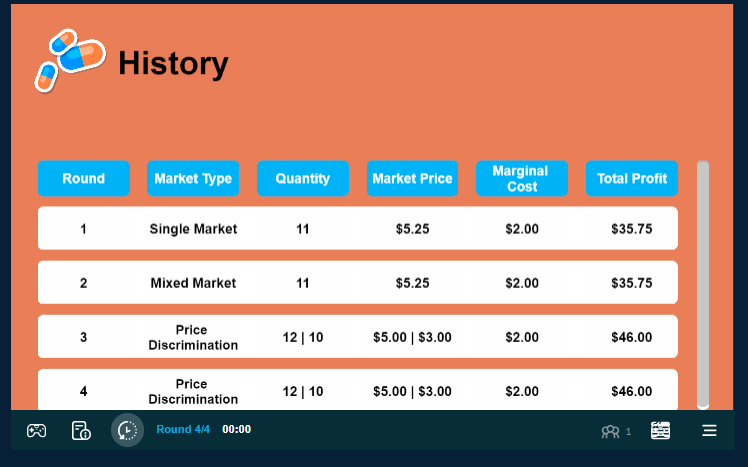Image resolution: width=748 pixels, height=467 pixels.
Task: Click the 00:00 timer
Action: tap(237, 429)
